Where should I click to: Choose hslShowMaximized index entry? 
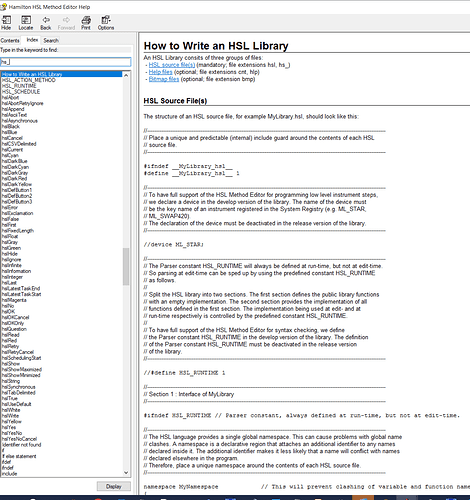point(22,369)
